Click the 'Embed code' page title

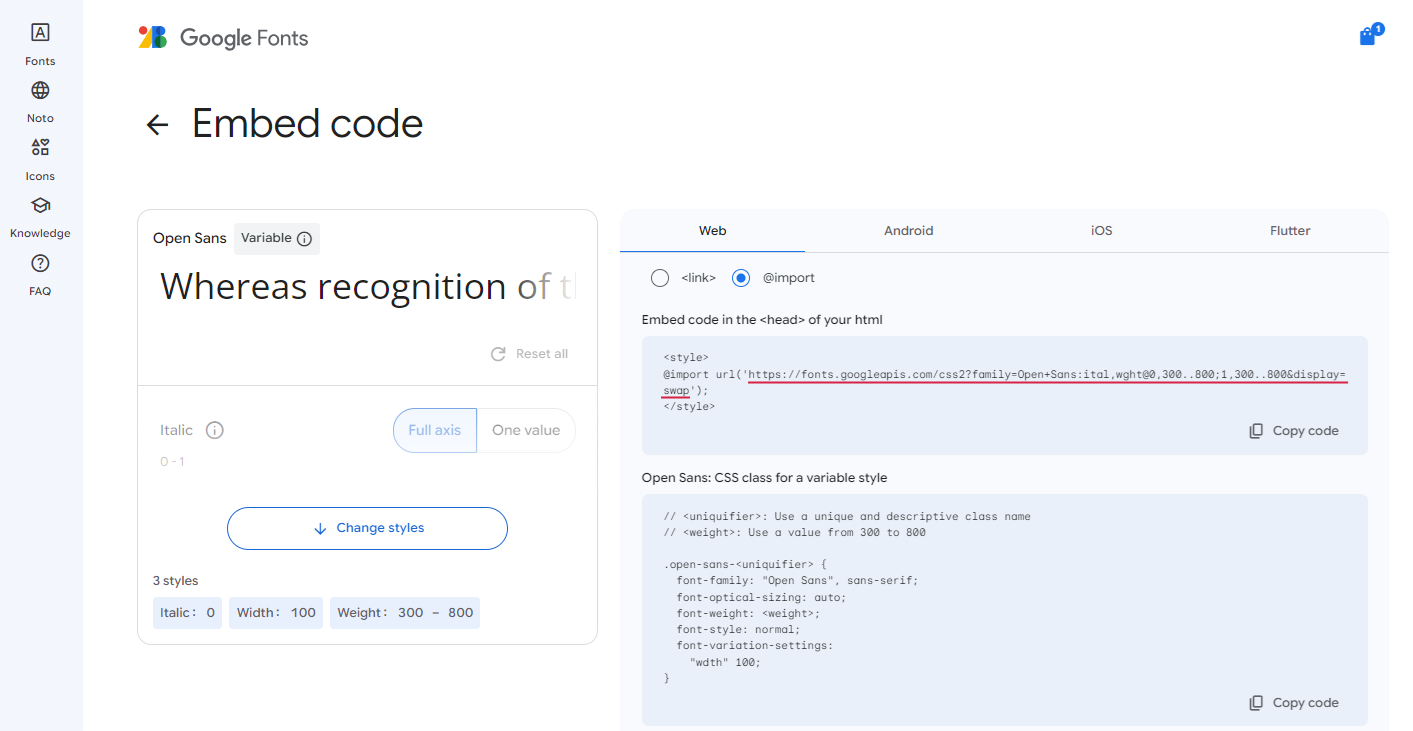click(x=308, y=124)
